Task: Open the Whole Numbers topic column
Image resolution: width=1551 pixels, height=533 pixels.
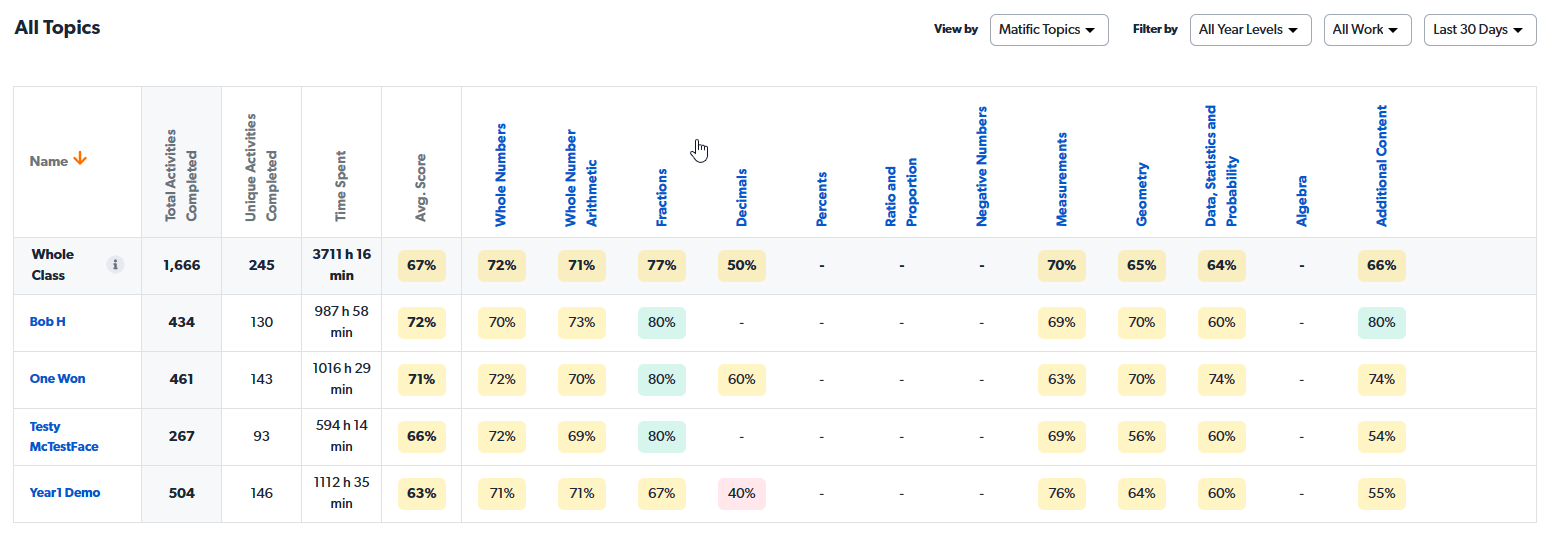Action: pyautogui.click(x=501, y=175)
